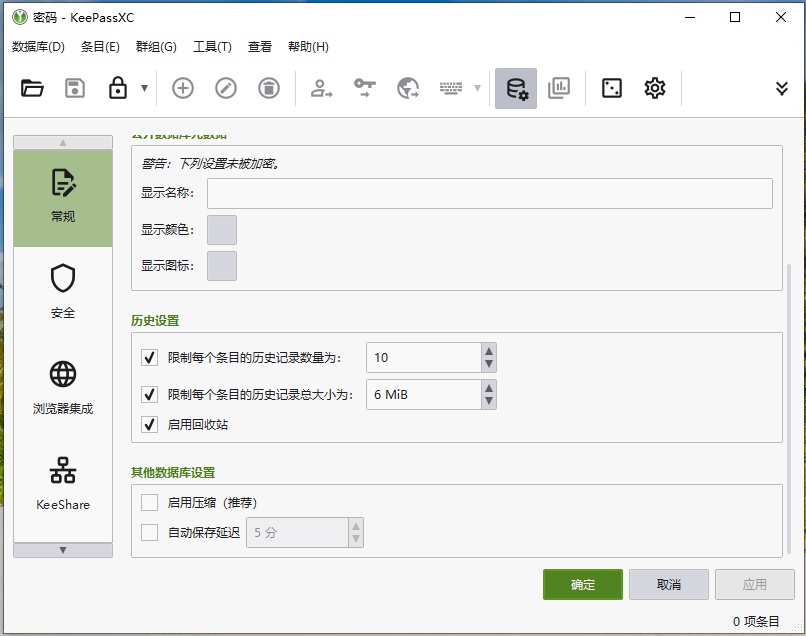Image resolution: width=806 pixels, height=636 pixels.
Task: Open the 群组(G) menu
Action: [156, 47]
